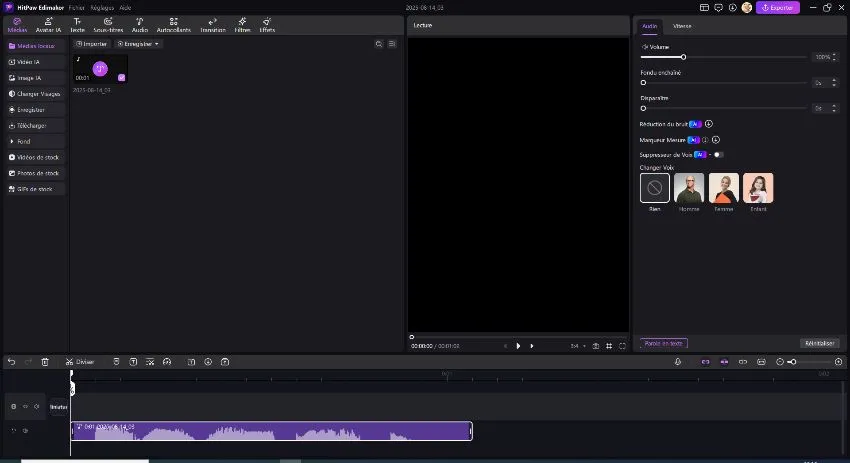850x463 pixels.
Task: Switch media list view layout icon
Action: 392,44
